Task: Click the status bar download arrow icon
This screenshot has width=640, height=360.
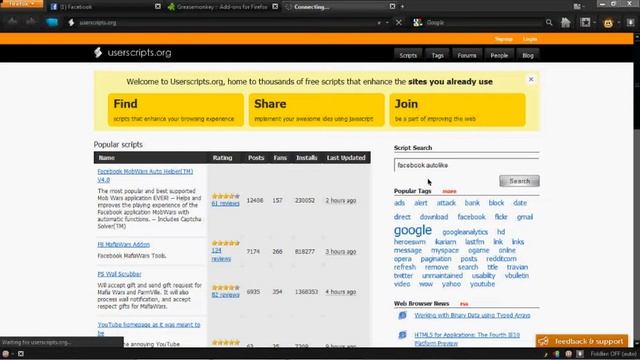Action: coord(580,354)
